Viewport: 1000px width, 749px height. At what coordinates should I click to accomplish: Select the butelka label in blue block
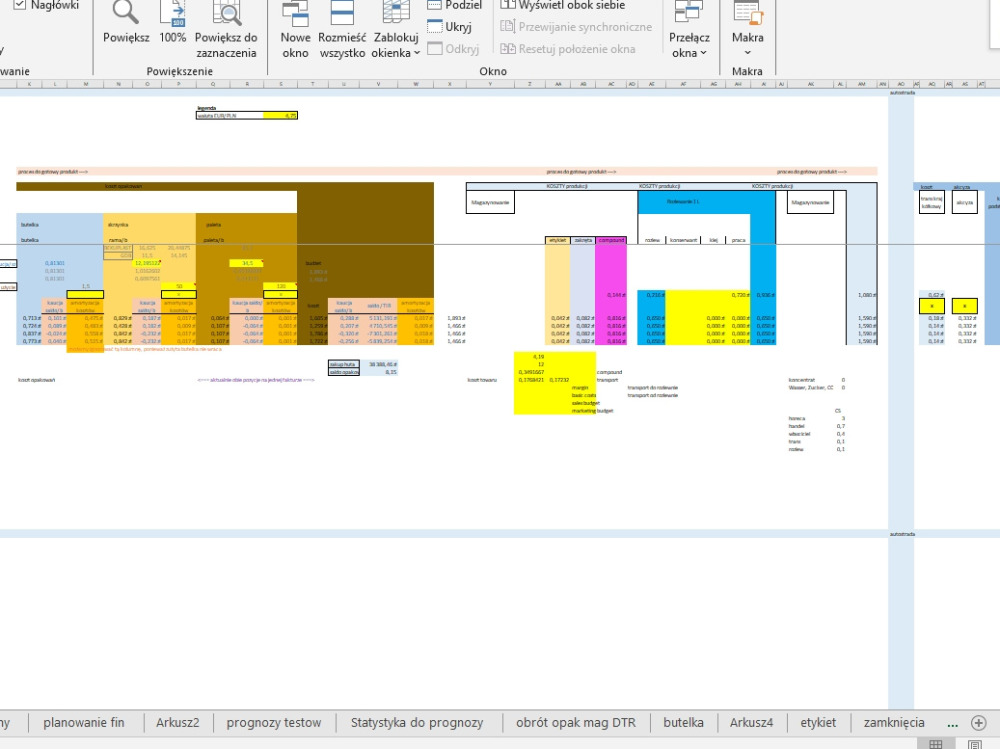tap(30, 225)
